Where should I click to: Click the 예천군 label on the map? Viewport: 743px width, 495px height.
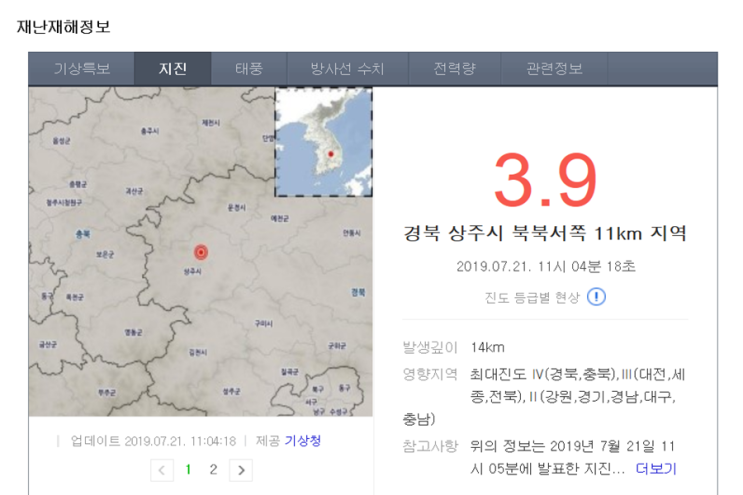280,218
